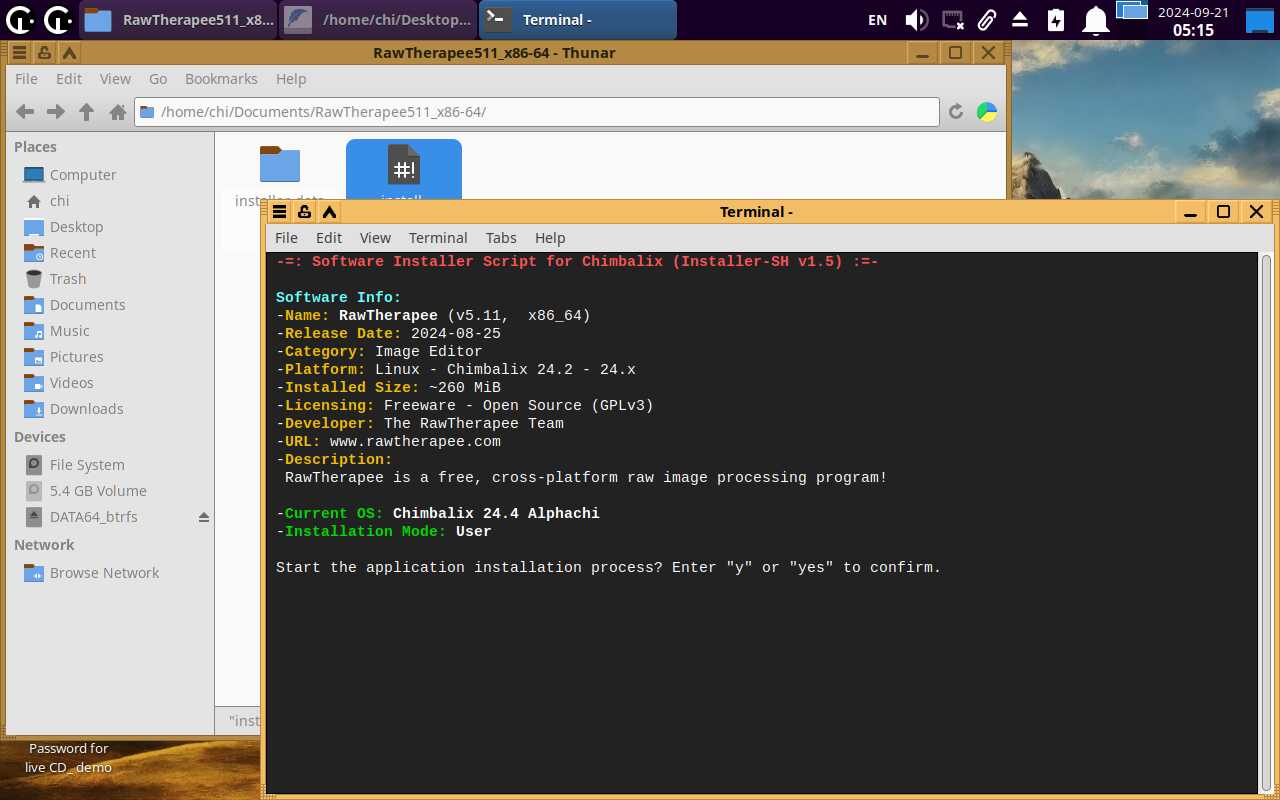This screenshot has width=1280, height=800.
Task: Open the power manager battery icon
Action: point(1056,20)
